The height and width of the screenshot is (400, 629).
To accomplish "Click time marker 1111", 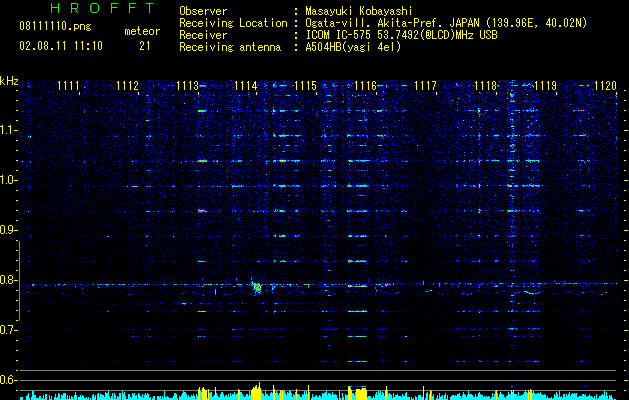I will [68, 86].
